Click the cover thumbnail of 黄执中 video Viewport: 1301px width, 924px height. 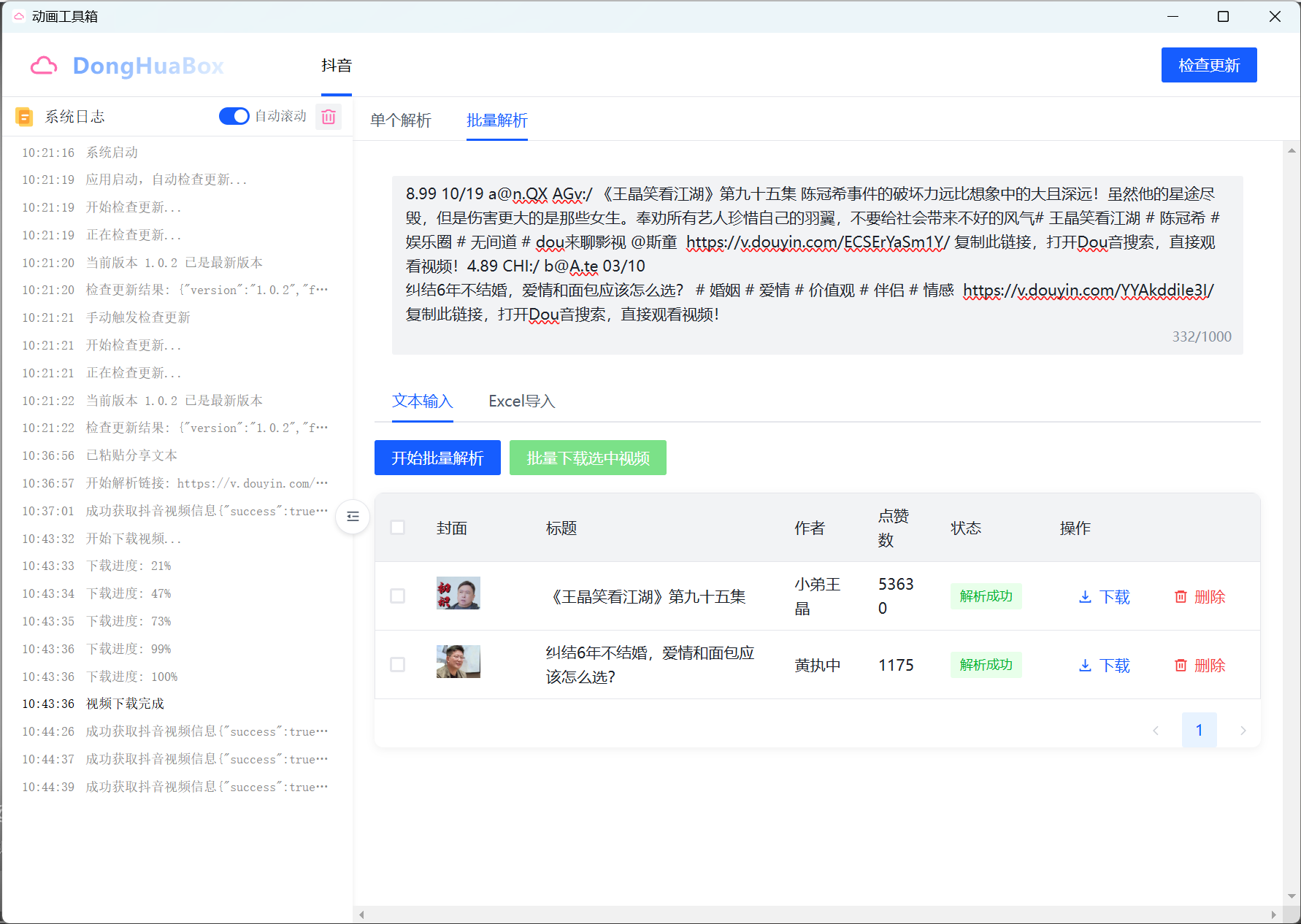(x=458, y=661)
